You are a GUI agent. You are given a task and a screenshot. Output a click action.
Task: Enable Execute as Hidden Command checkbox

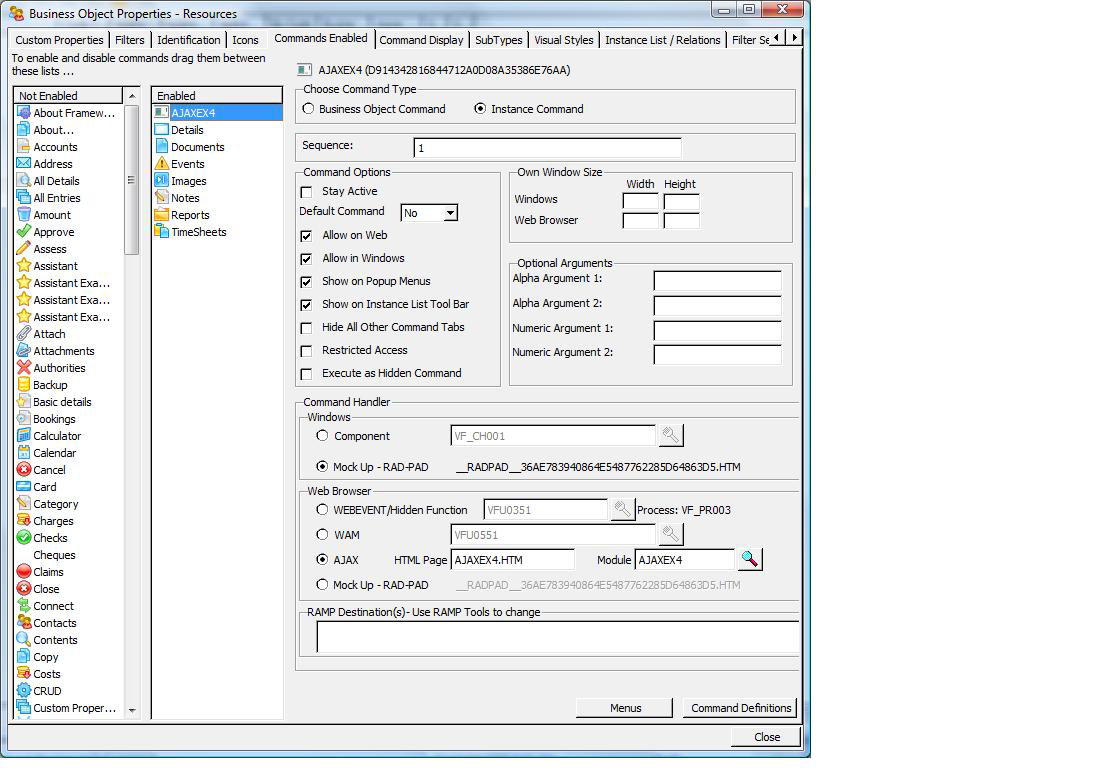[x=306, y=374]
